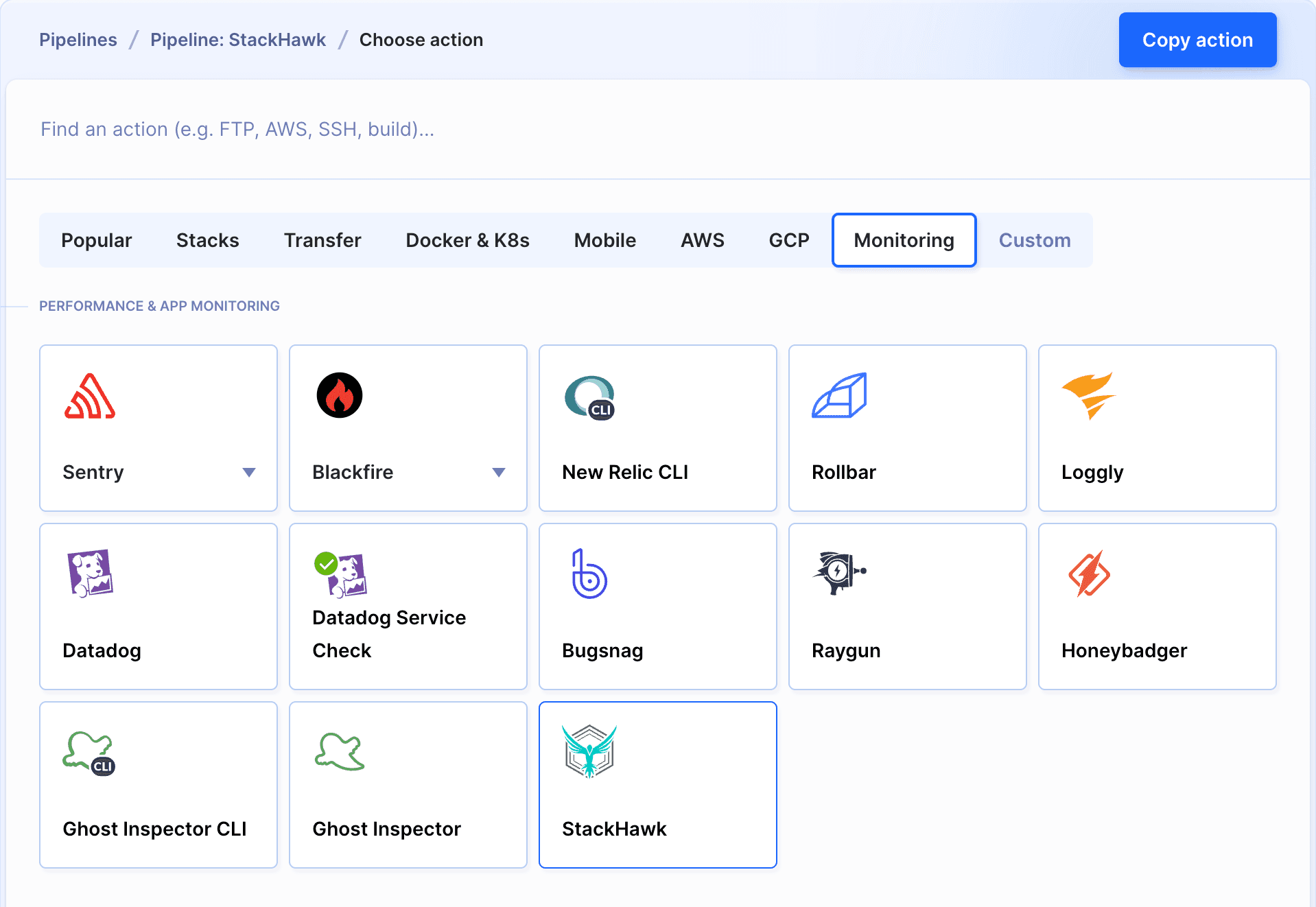The height and width of the screenshot is (907, 1316).
Task: Select the Raygun label text
Action: point(846,650)
